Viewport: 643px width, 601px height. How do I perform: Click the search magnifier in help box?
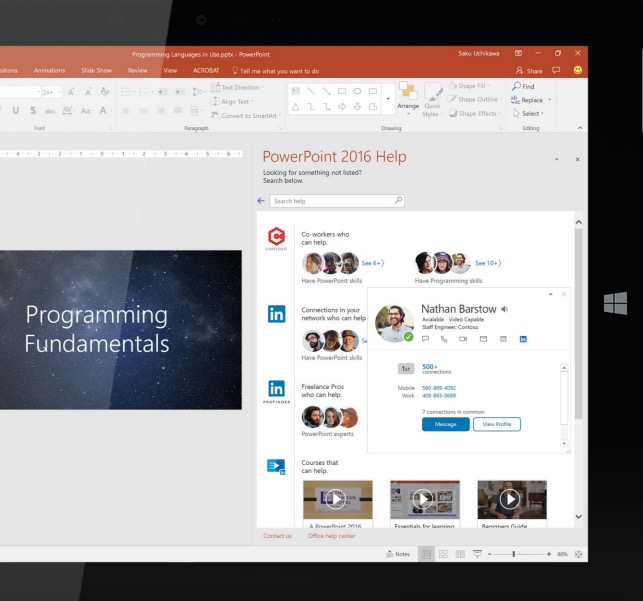pyautogui.click(x=398, y=200)
